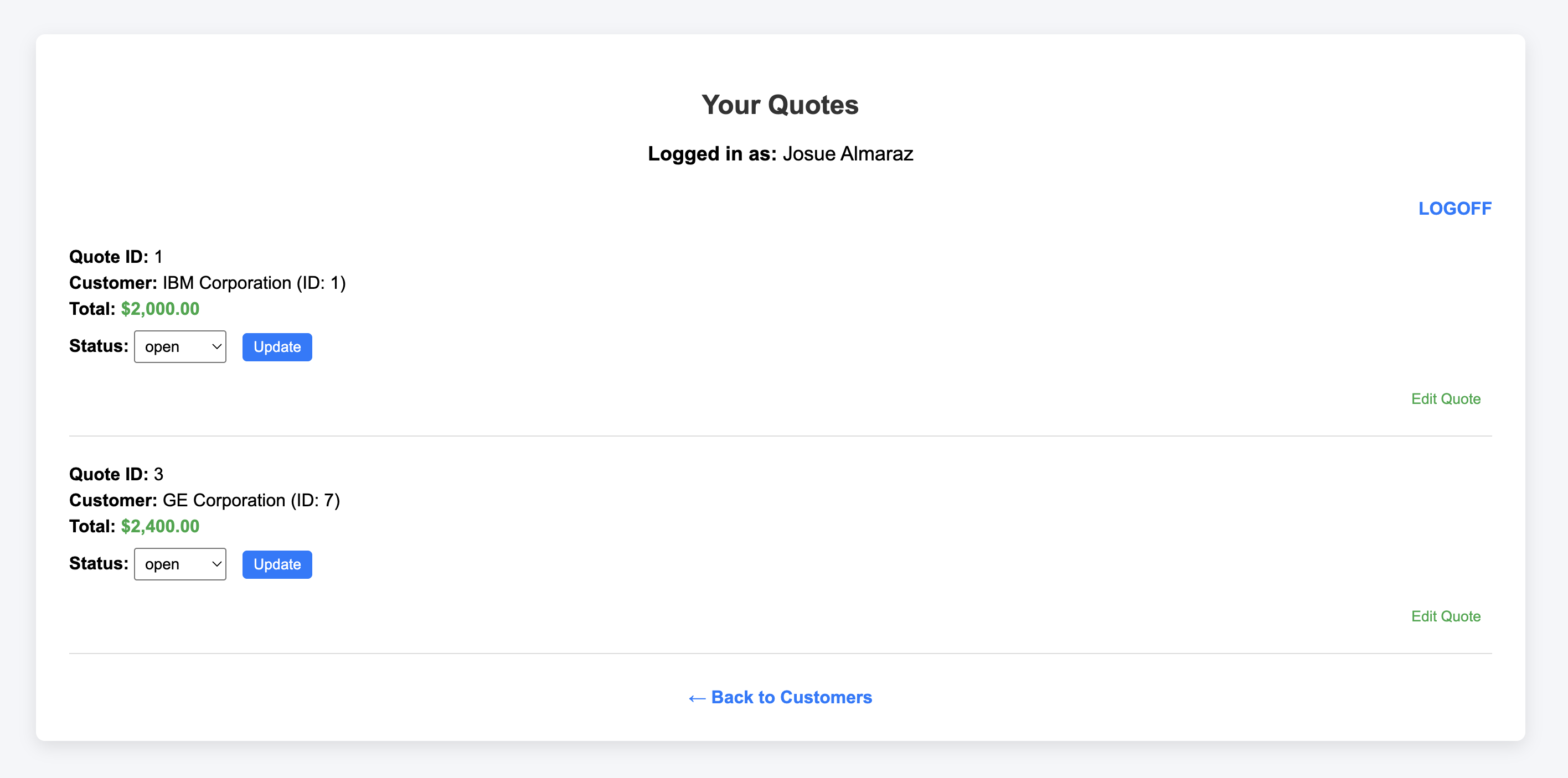Open the status dropdown for Quote ID 3

point(179,564)
